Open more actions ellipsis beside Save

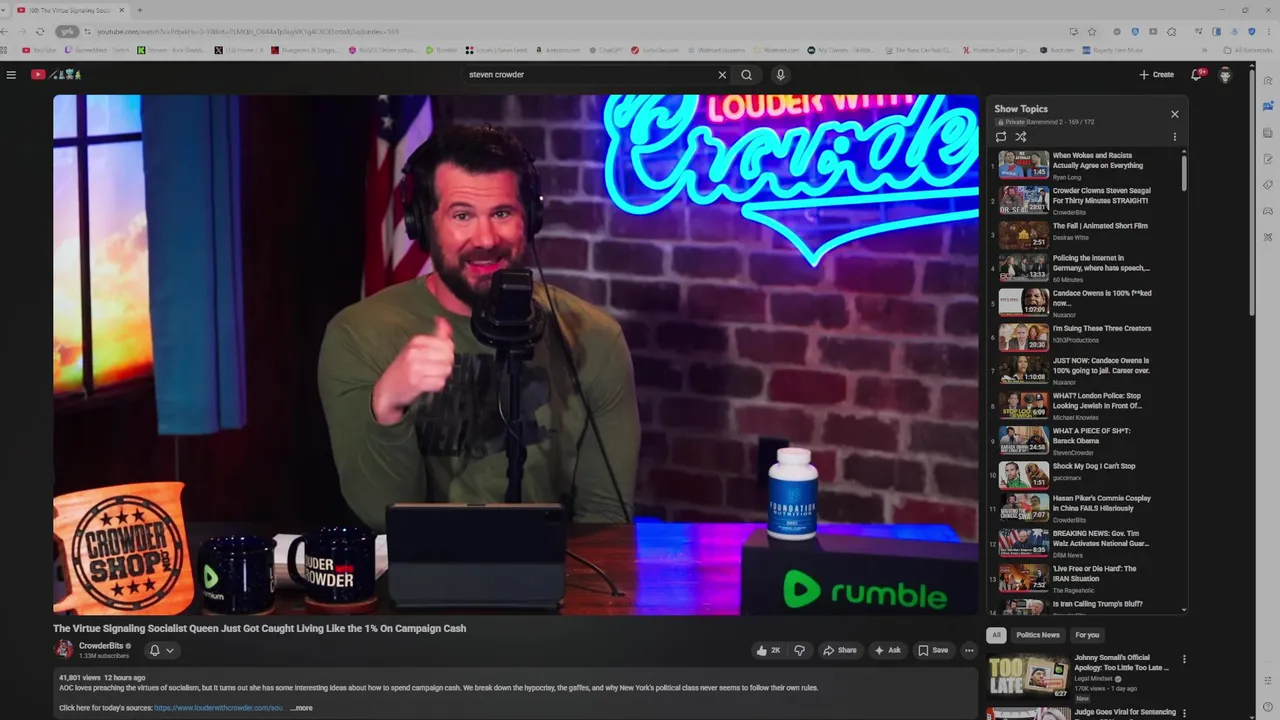click(969, 650)
